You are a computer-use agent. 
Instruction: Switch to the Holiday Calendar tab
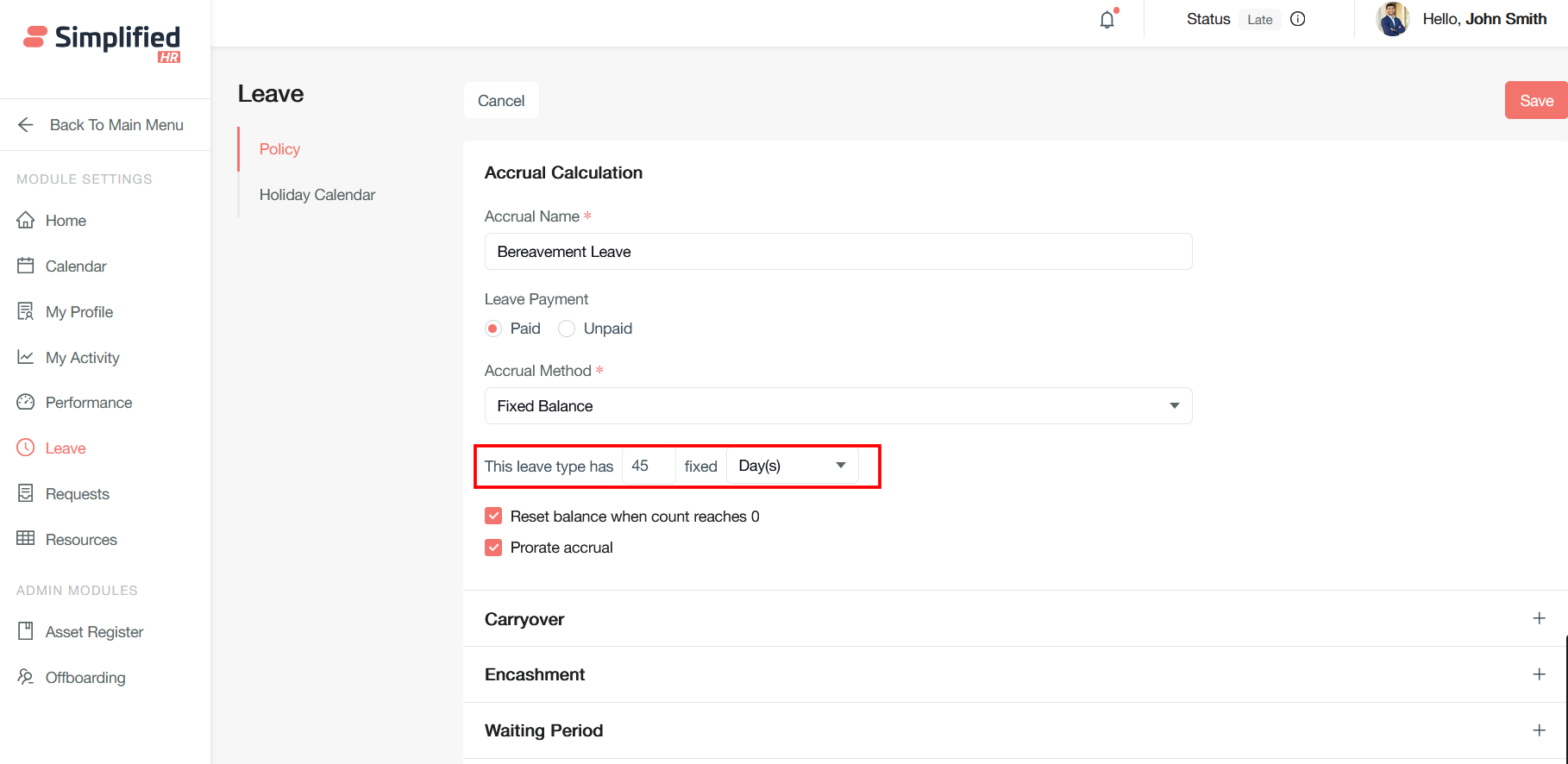pyautogui.click(x=317, y=195)
